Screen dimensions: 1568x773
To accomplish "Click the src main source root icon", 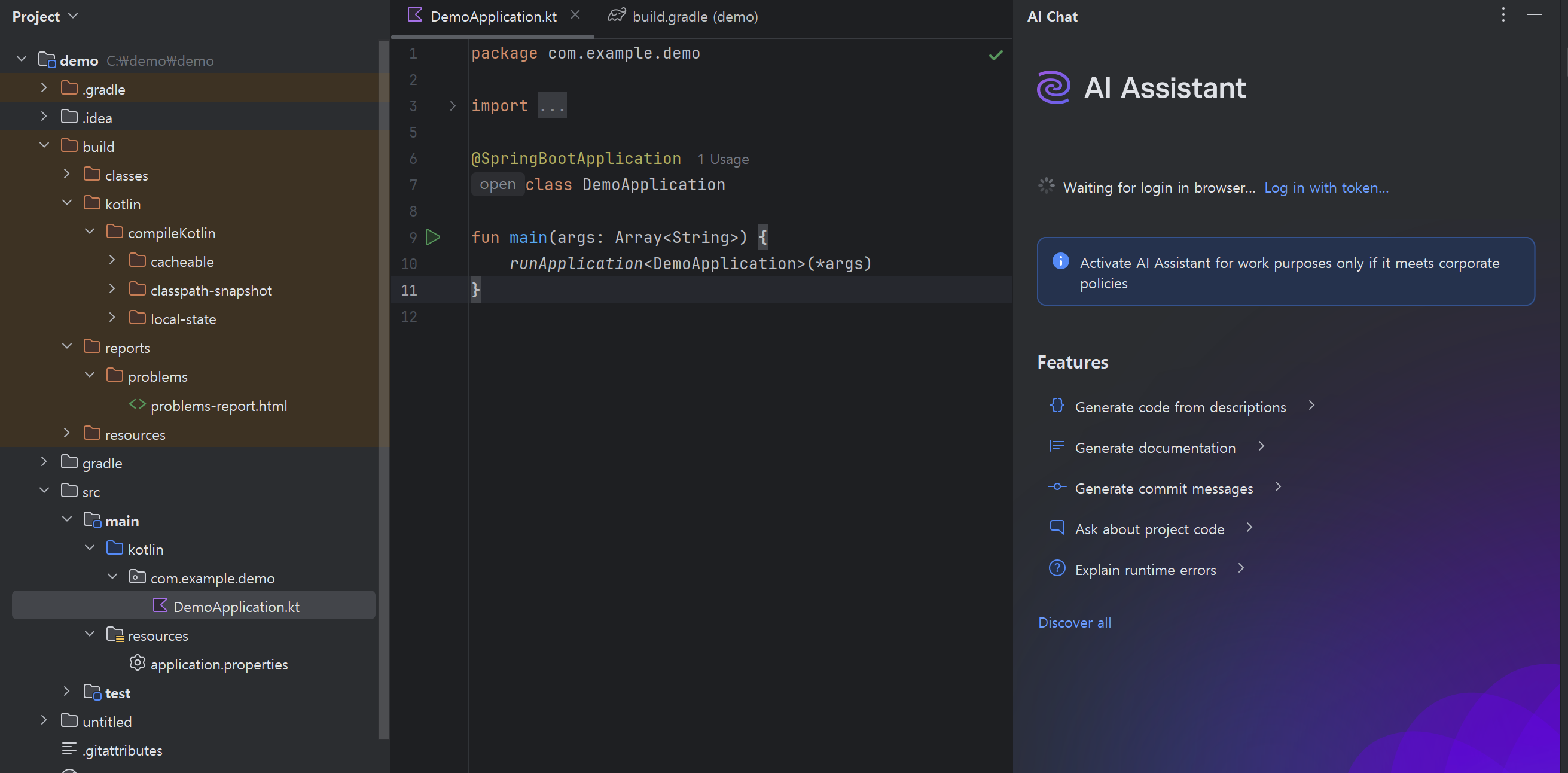I will [x=93, y=519].
